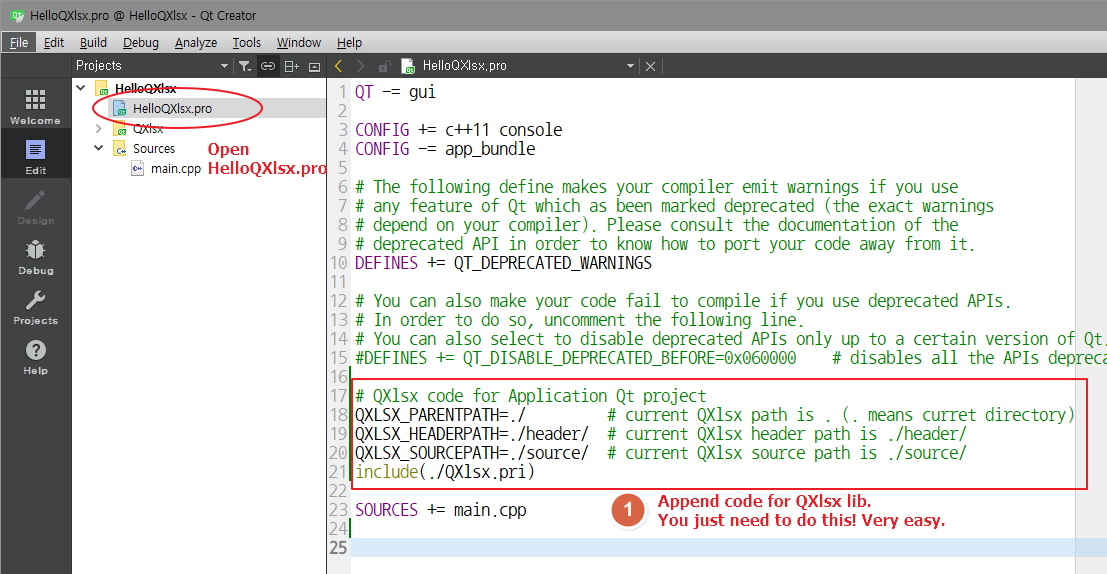Collapse the HelloQXlsx project root

(x=80, y=89)
